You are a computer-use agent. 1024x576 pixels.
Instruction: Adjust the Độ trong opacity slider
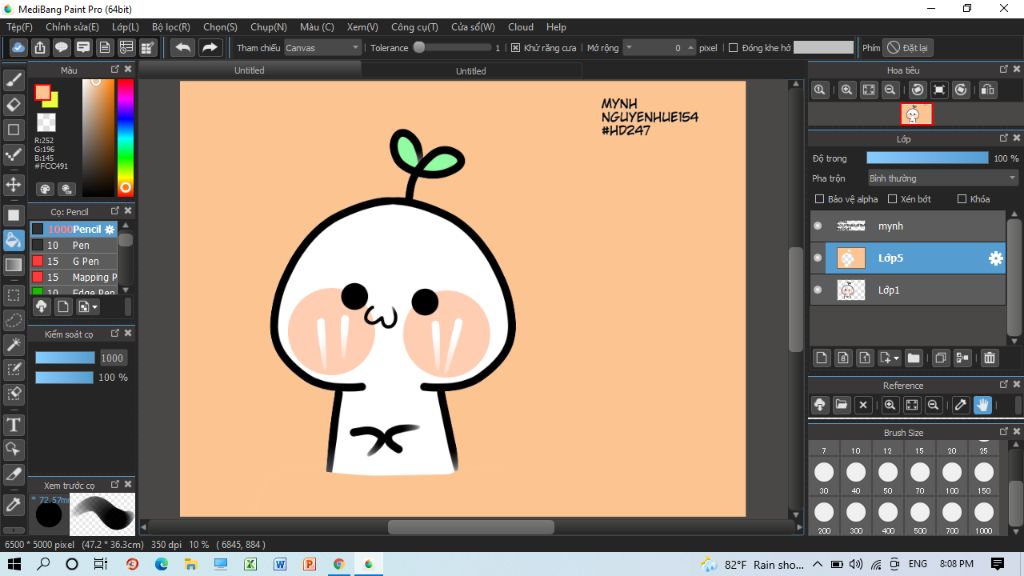[x=927, y=158]
